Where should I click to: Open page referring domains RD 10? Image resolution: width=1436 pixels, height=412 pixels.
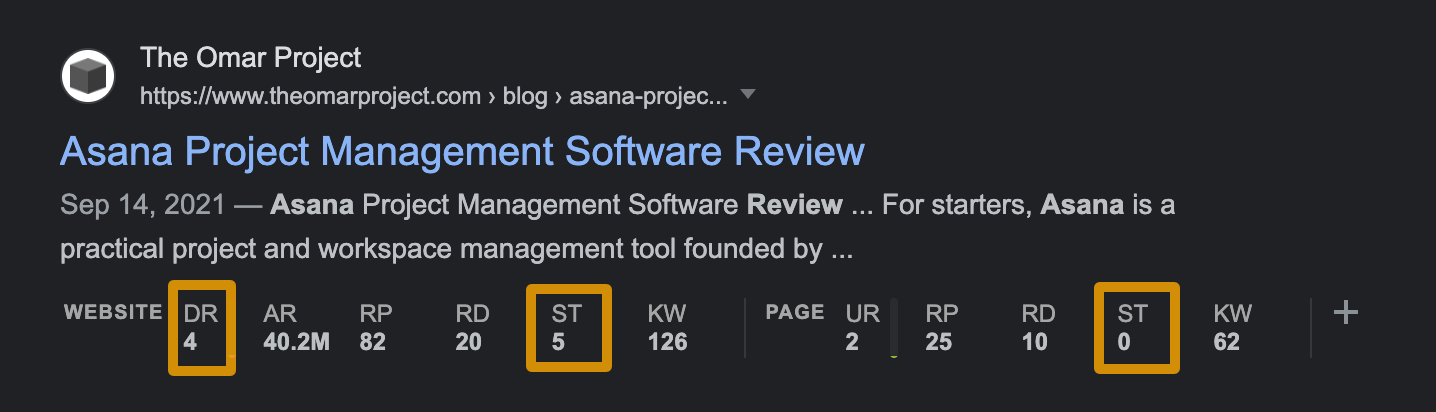point(1035,342)
